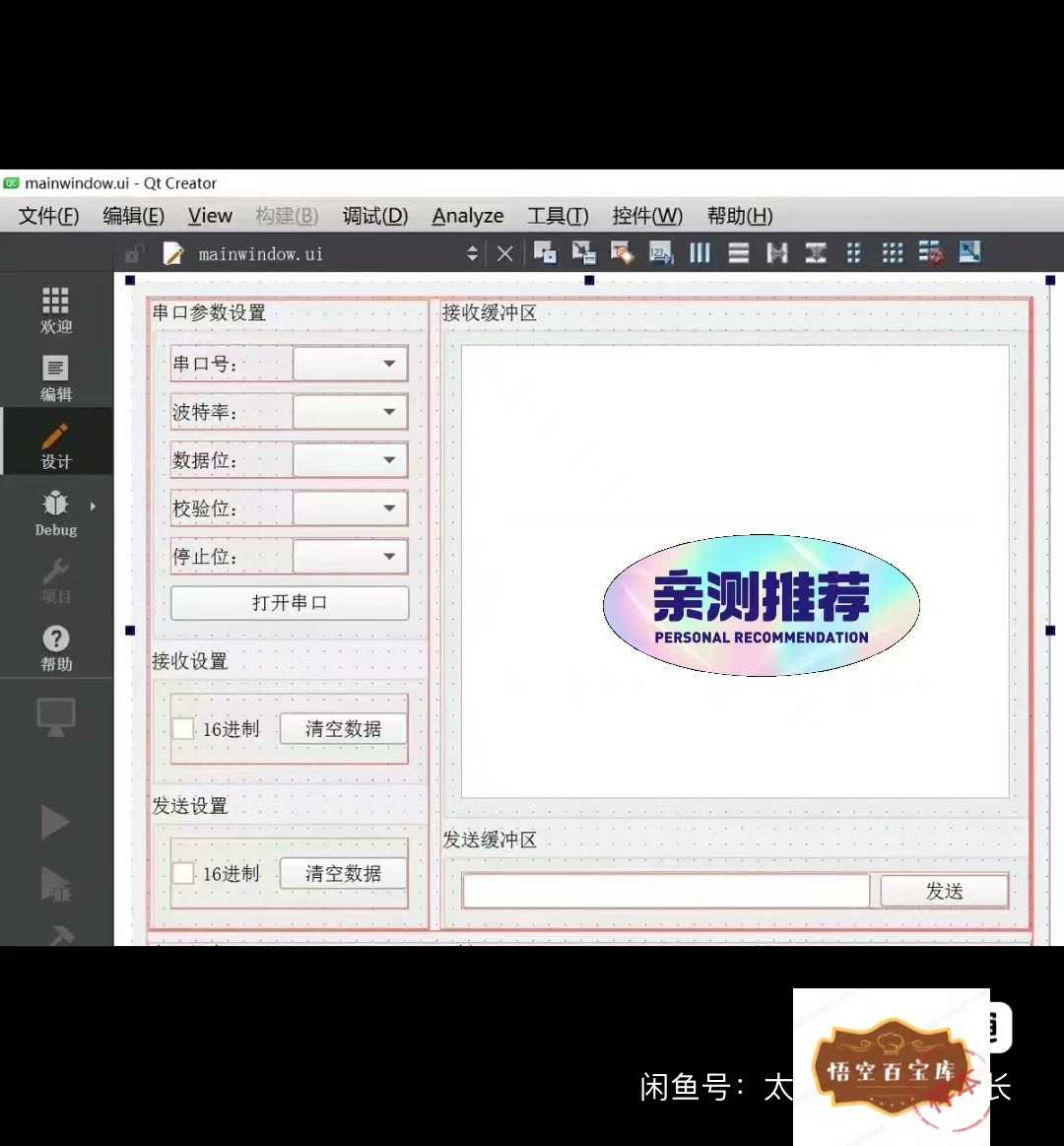Open the 校验位 combo box
The image size is (1064, 1146).
click(x=350, y=507)
